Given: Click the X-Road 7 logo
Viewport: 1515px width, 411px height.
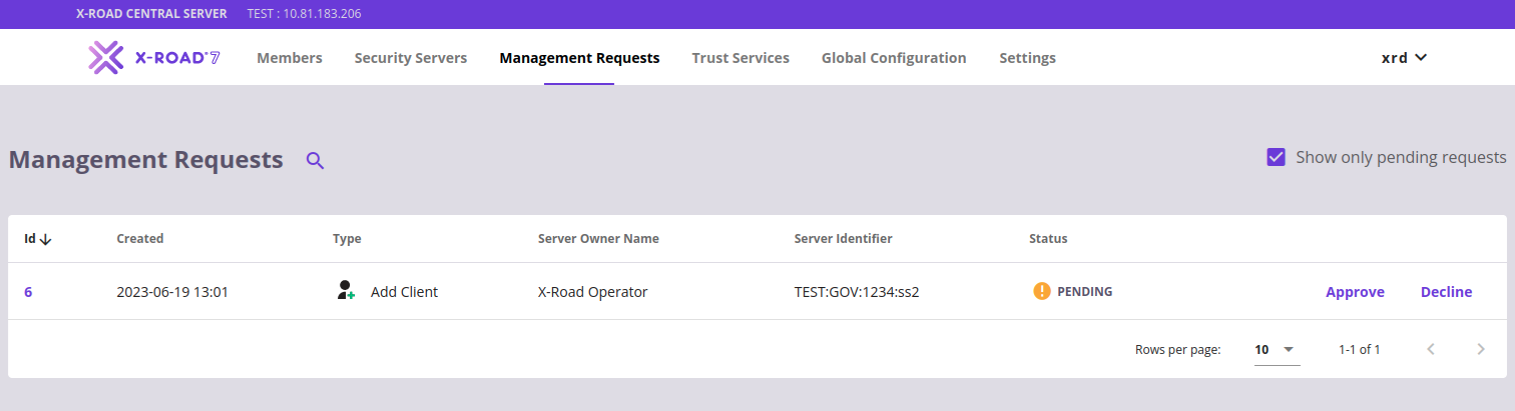Looking at the screenshot, I should pos(154,58).
